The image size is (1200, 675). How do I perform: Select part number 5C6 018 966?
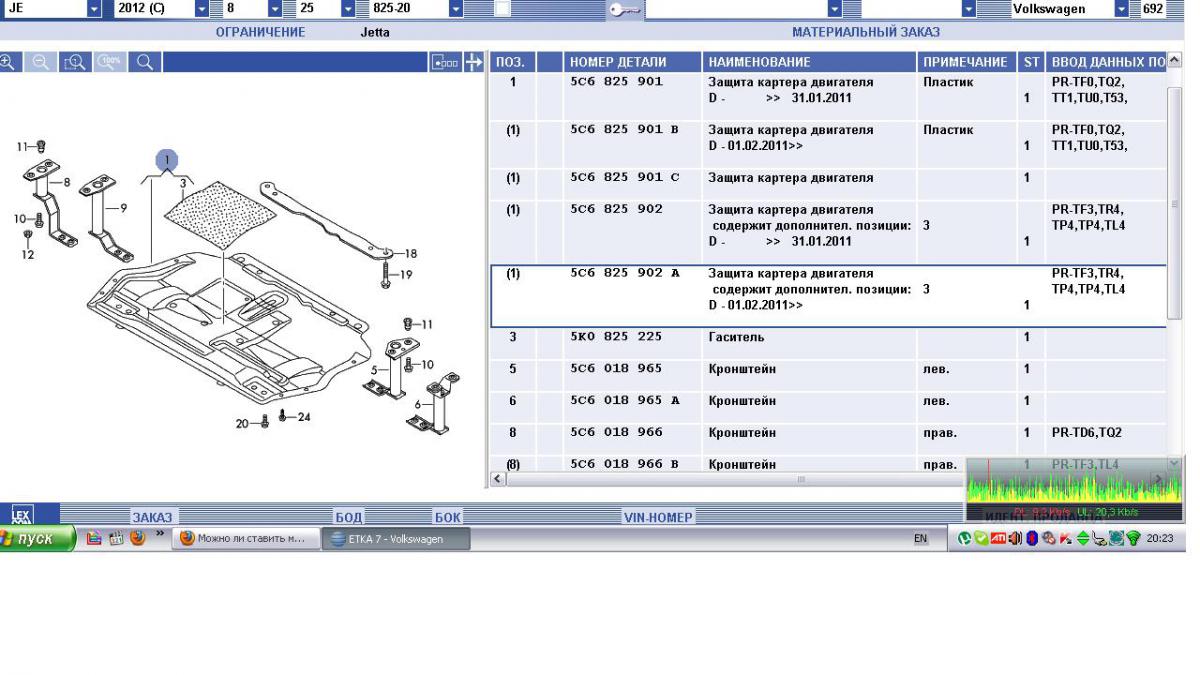(617, 433)
